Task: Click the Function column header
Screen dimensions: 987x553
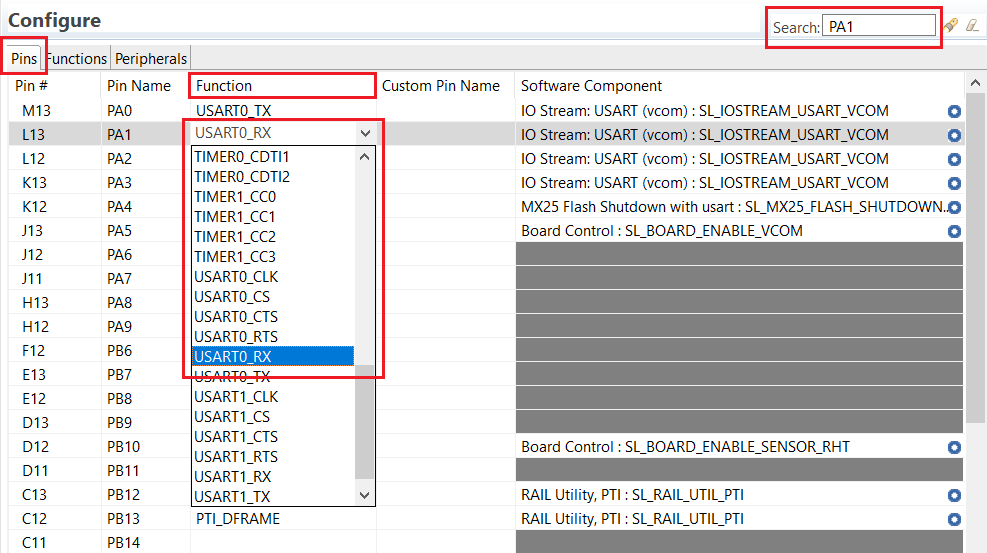Action: [x=282, y=86]
